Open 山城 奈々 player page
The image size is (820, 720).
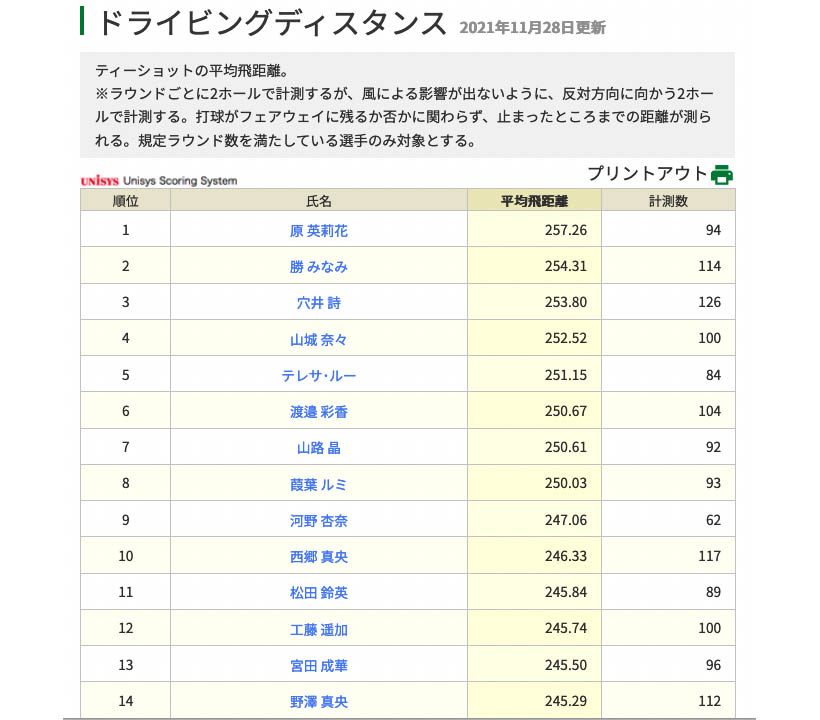pyautogui.click(x=319, y=339)
